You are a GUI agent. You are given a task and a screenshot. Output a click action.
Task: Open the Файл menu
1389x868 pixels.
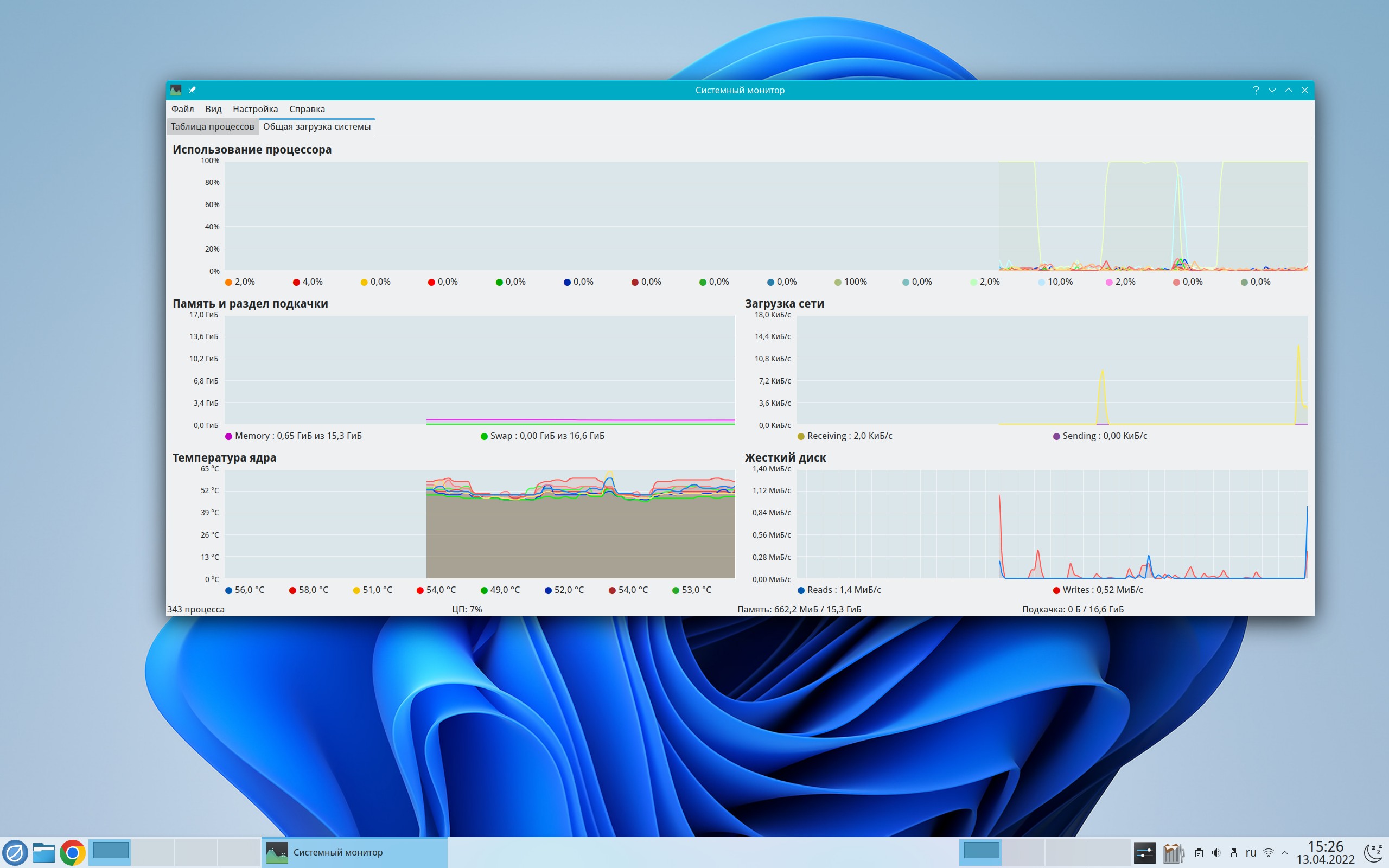[182, 109]
